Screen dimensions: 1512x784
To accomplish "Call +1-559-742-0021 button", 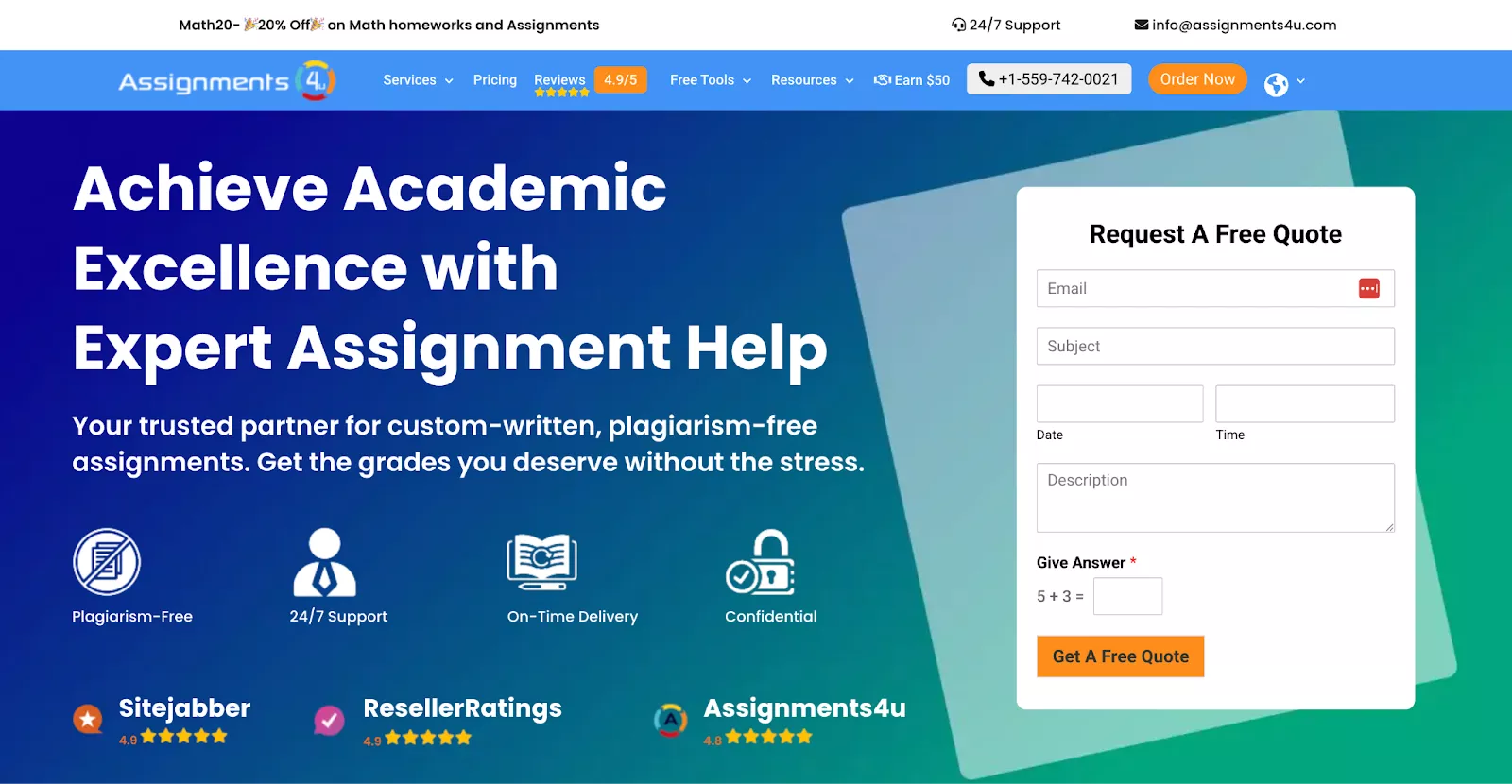I will (x=1049, y=79).
